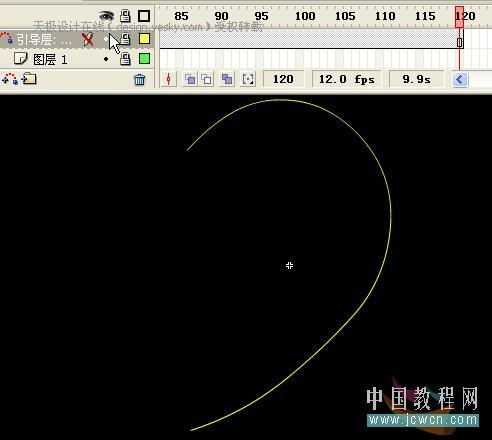
Task: Click the frame rate 12.0 fps field
Action: pos(346,79)
